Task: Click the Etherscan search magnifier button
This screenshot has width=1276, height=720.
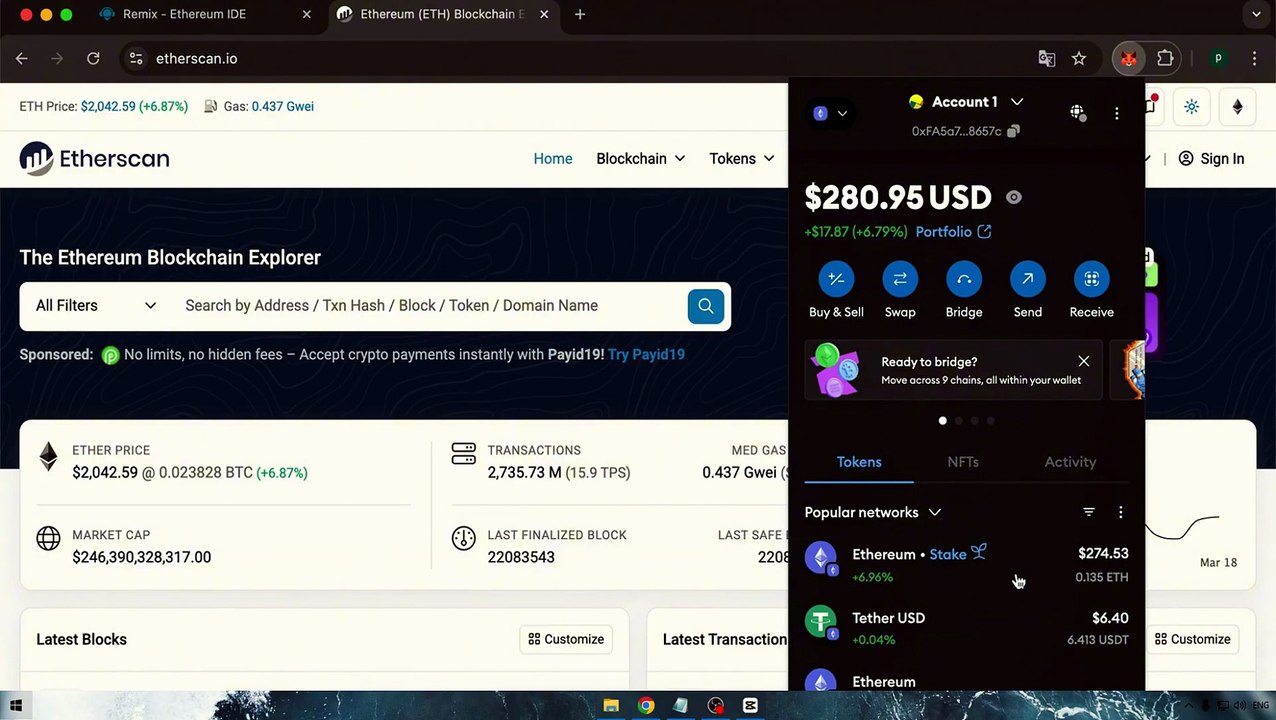Action: (x=706, y=306)
